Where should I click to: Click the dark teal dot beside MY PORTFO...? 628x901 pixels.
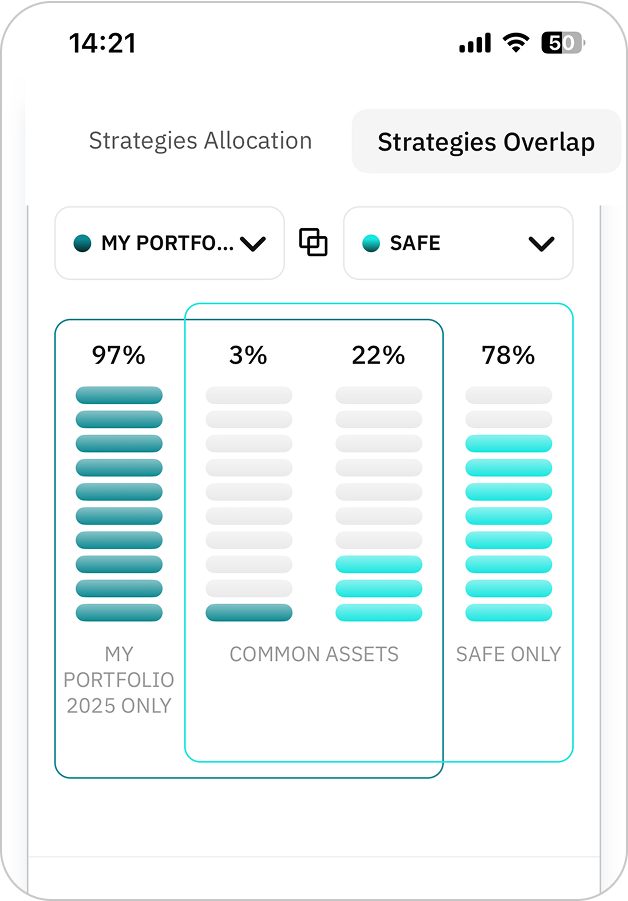pos(83,243)
